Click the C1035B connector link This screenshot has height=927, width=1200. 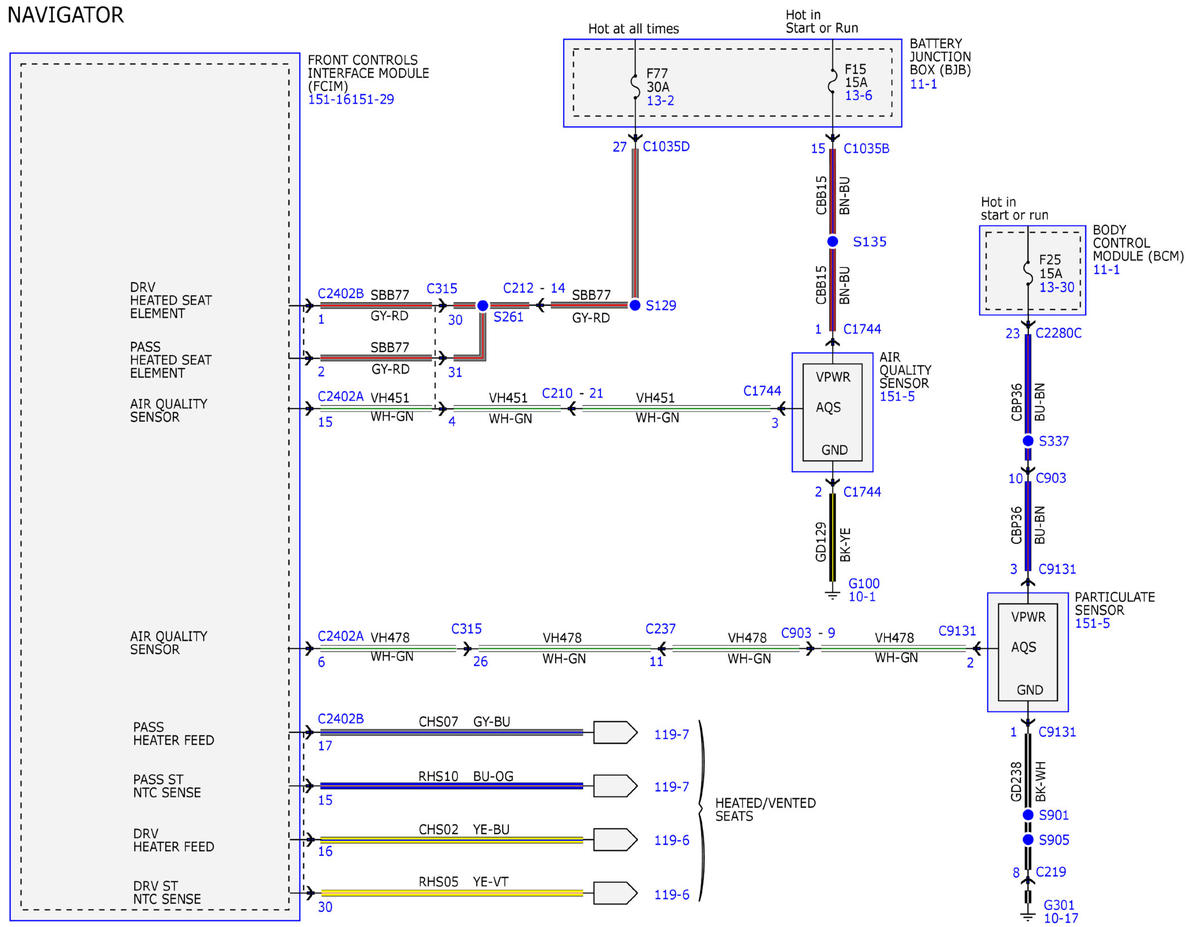866,148
